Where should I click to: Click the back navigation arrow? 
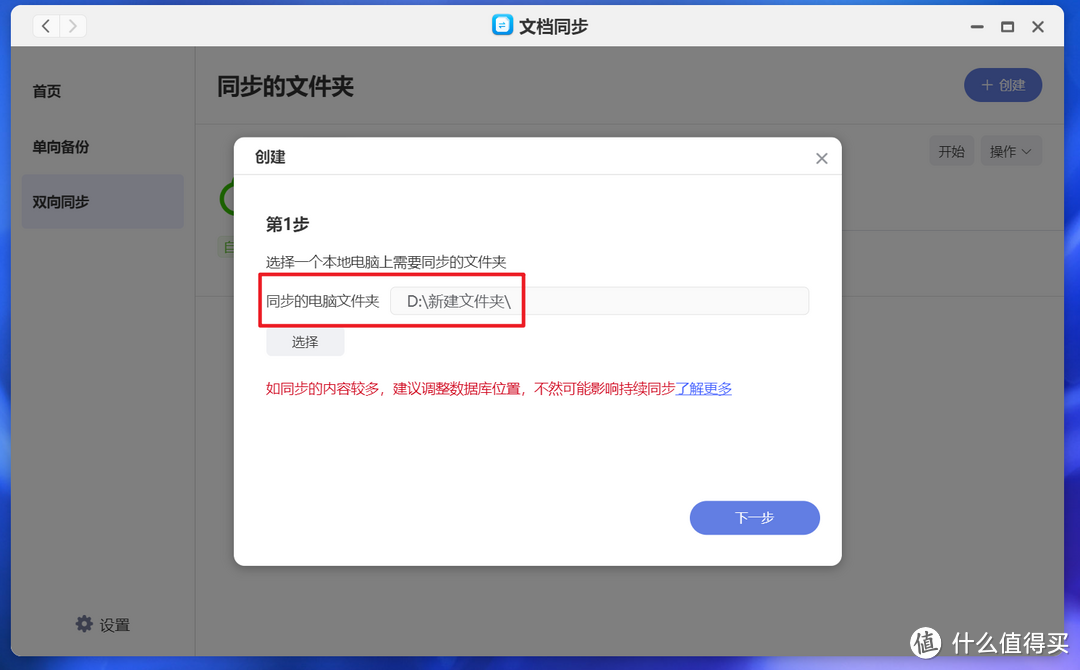coord(46,26)
